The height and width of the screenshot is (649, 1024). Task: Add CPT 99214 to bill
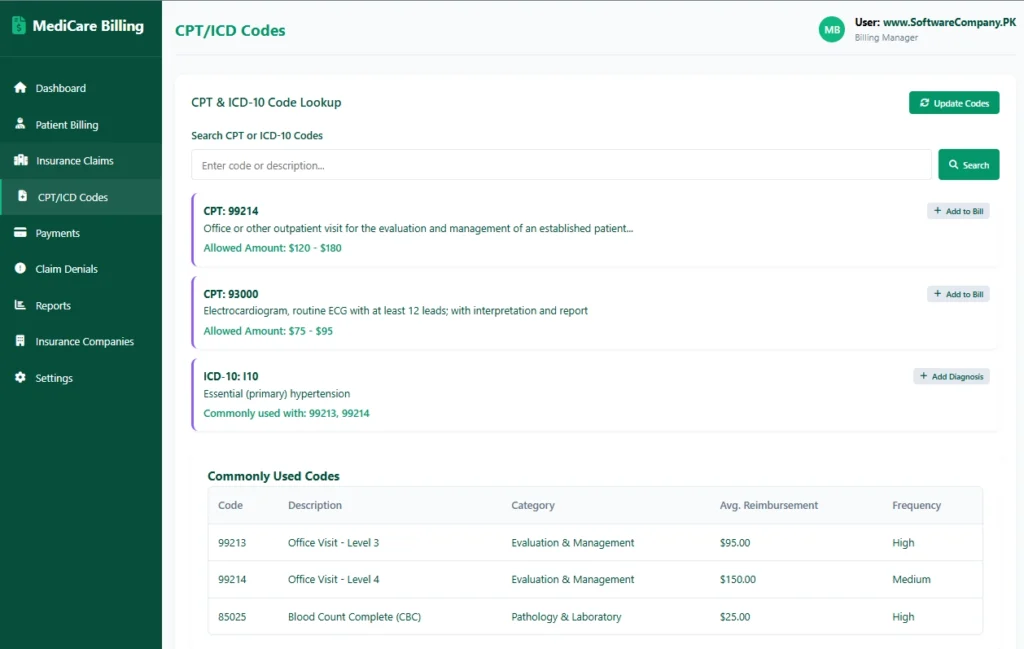coord(958,211)
